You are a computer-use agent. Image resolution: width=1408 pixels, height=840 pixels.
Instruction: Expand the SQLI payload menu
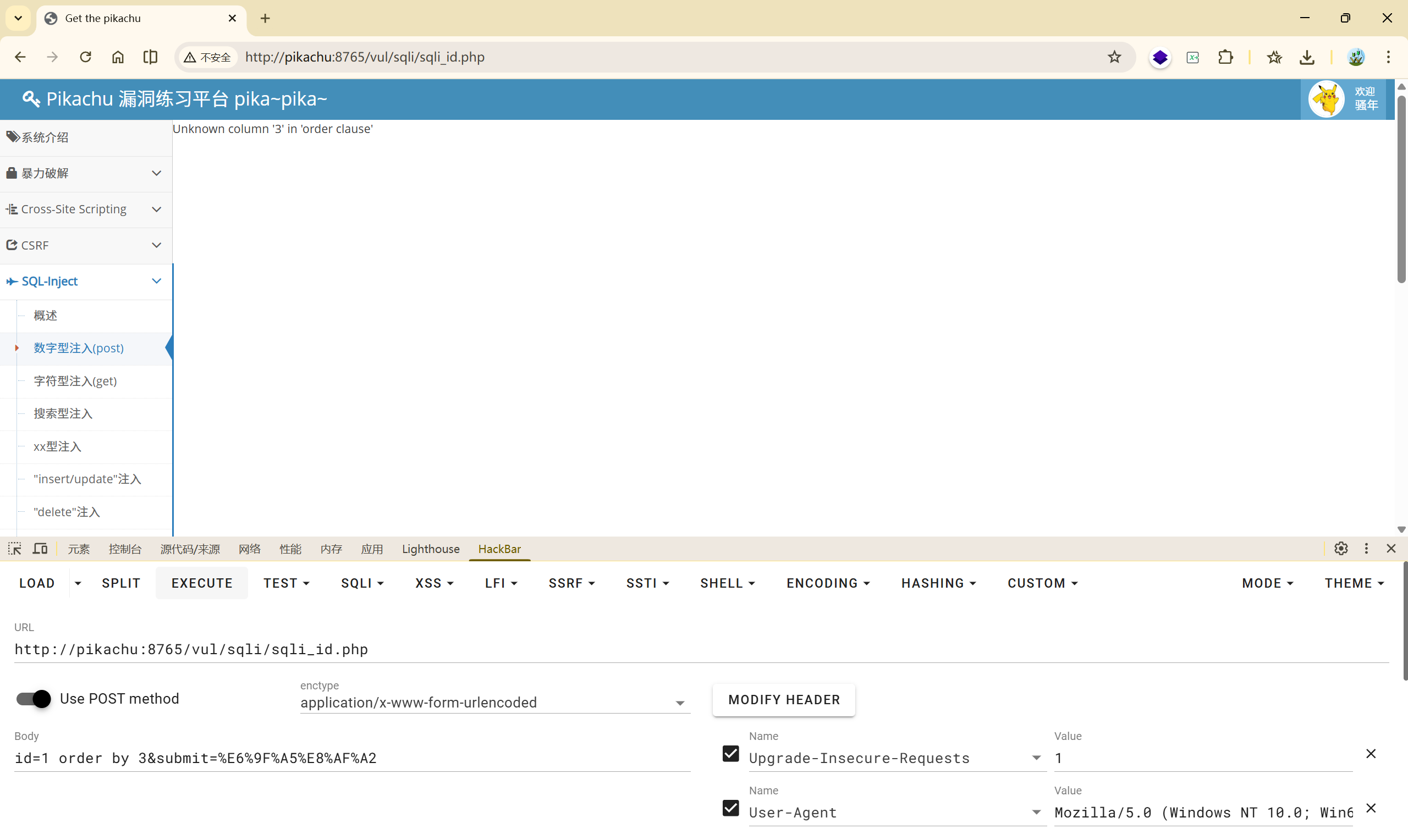pyautogui.click(x=362, y=583)
